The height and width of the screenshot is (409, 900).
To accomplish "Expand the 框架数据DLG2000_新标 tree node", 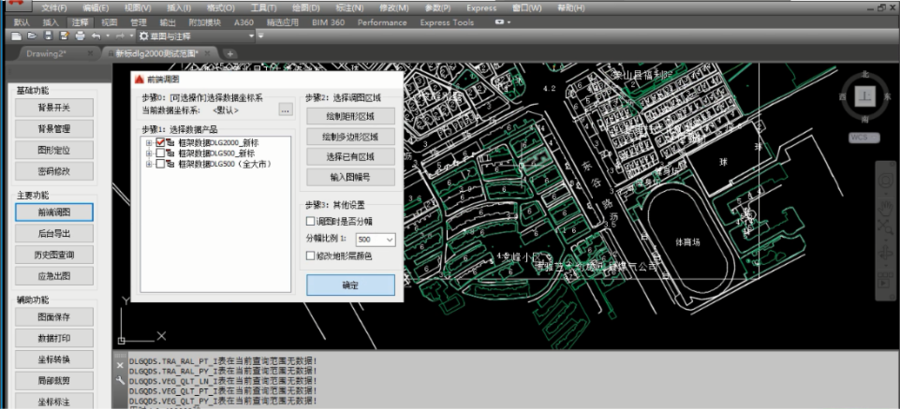I will (149, 142).
